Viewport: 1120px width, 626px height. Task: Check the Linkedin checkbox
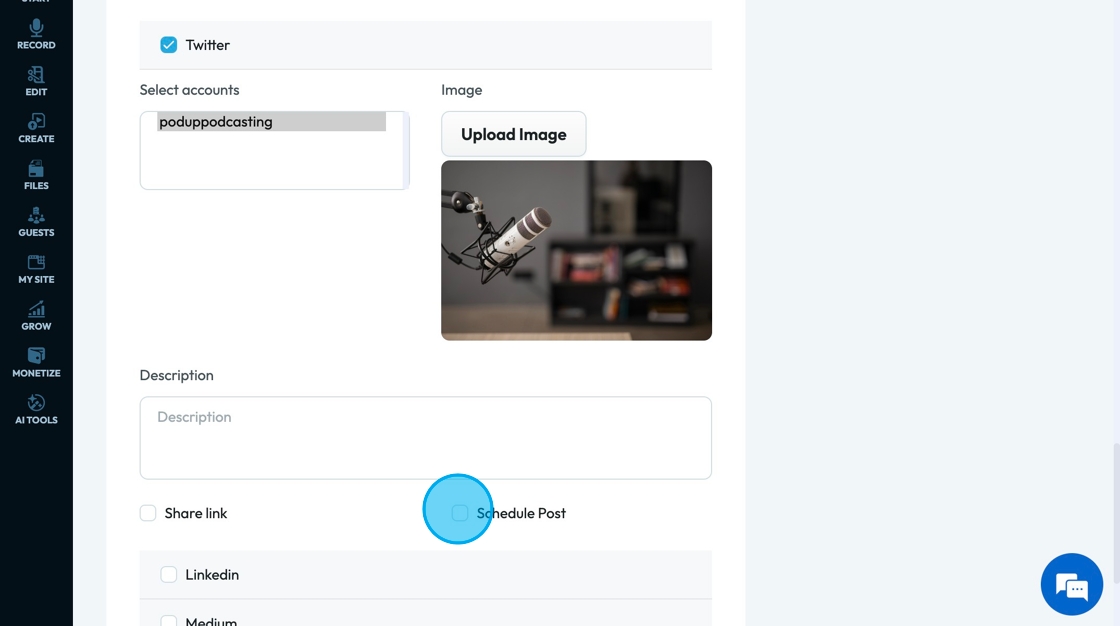click(169, 575)
